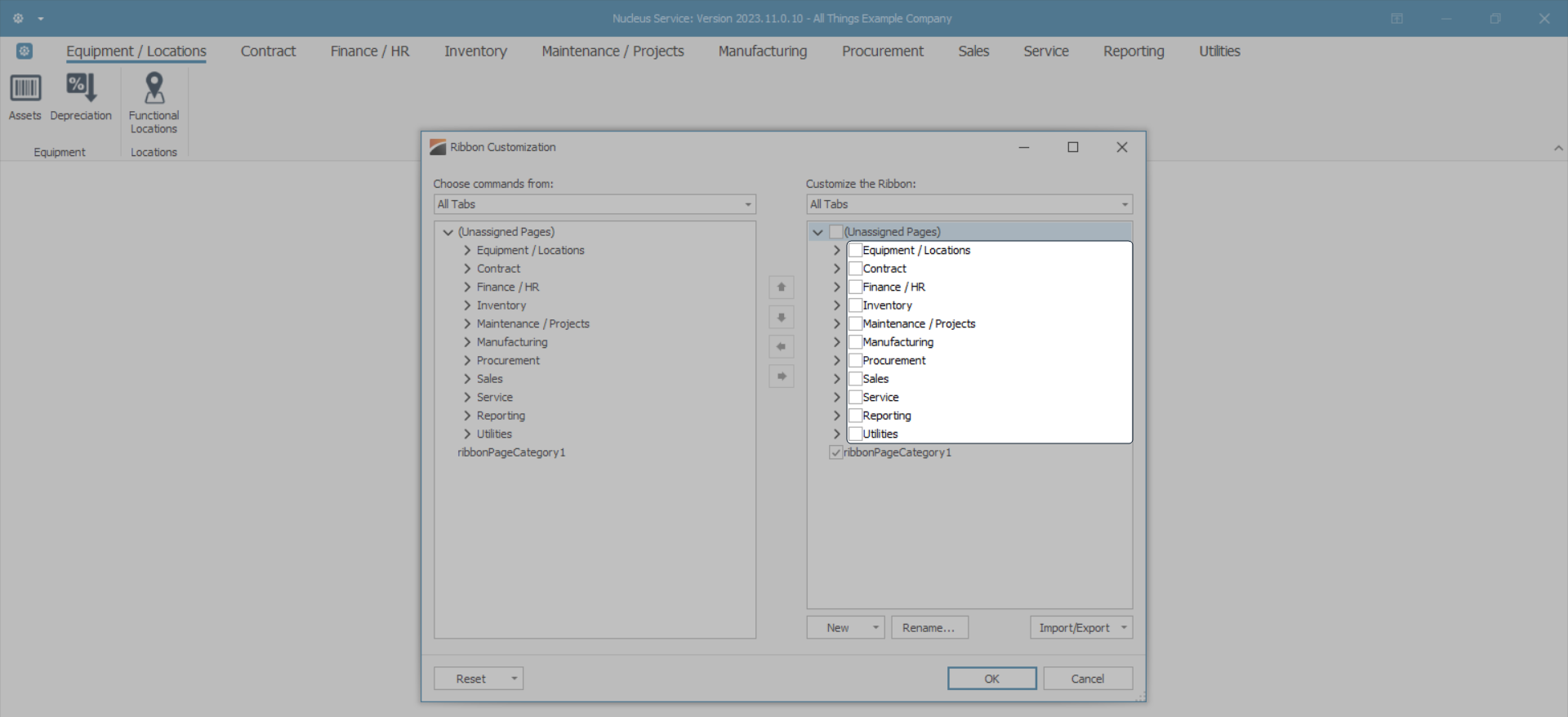Select the Procurement ribbon tab

click(x=883, y=51)
